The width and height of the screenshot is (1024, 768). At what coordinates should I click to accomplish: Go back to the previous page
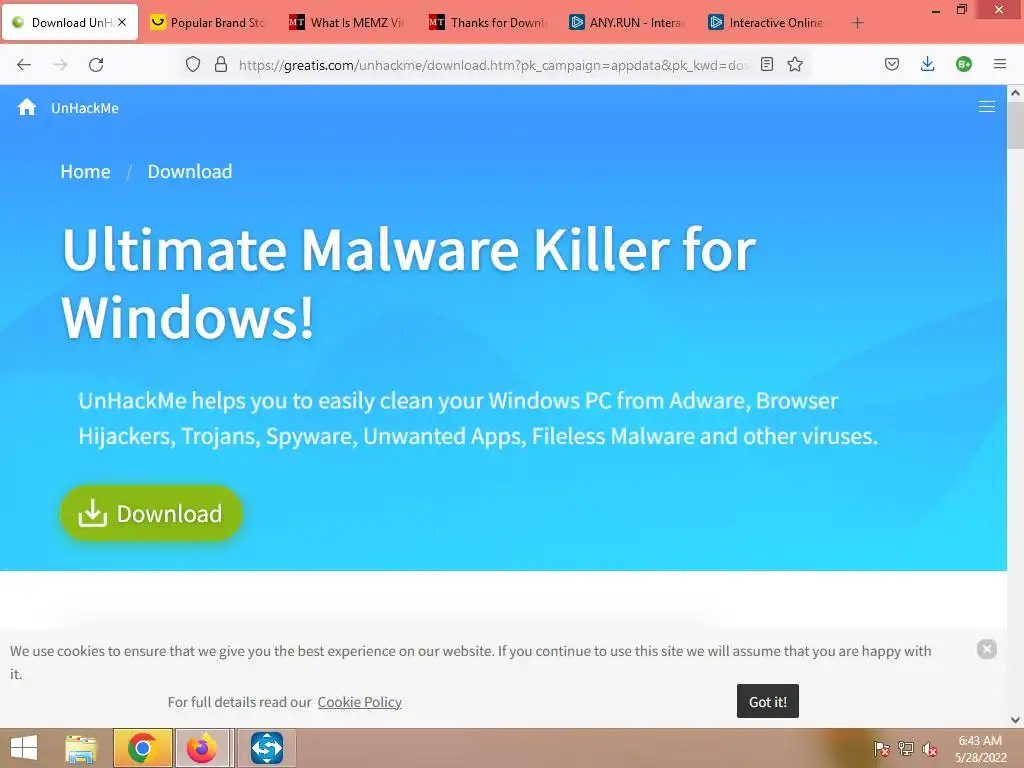24,65
